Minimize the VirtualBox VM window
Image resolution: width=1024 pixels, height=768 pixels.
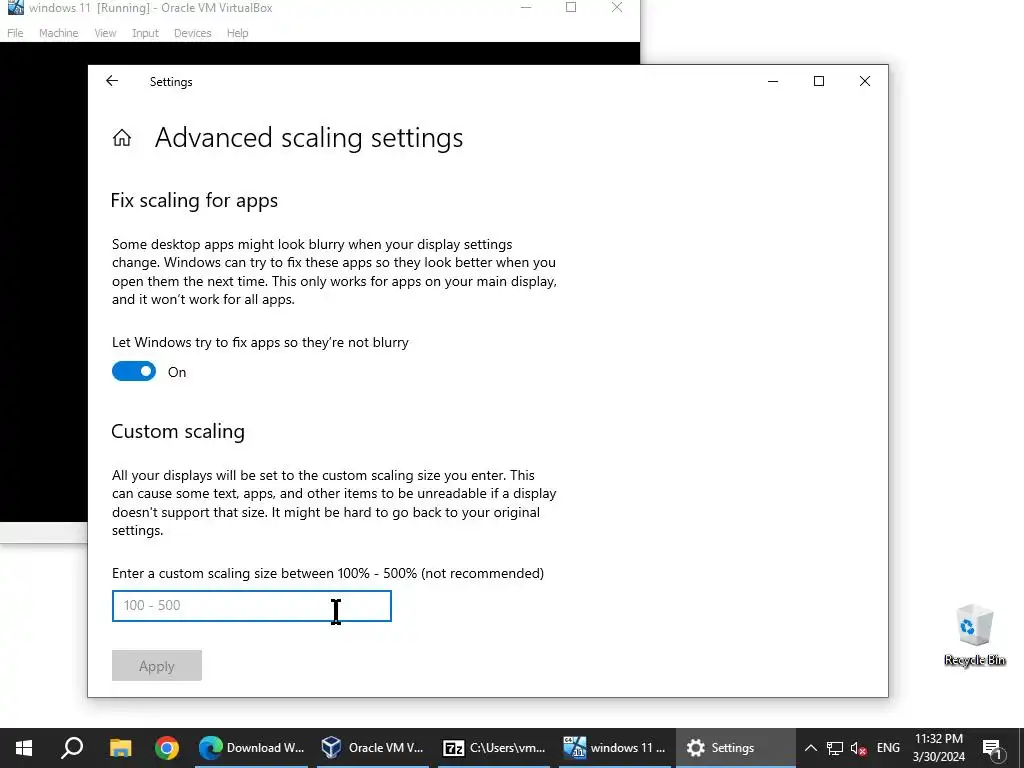pos(526,8)
